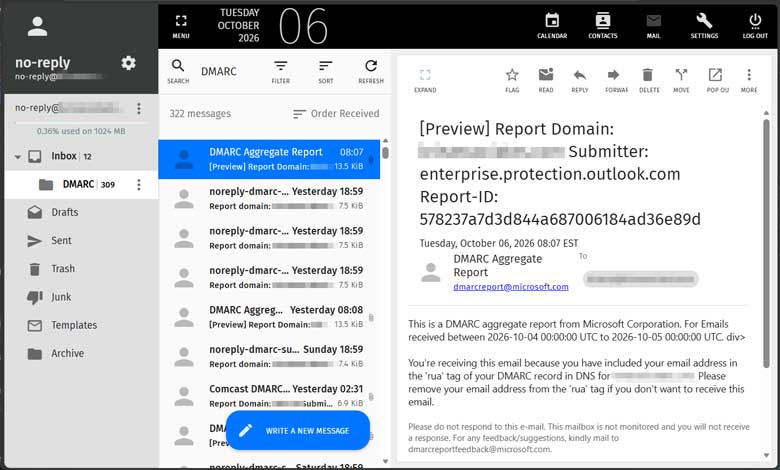Viewport: 780px width, 470px height.
Task: Reply to the DMARC Aggregate Report
Action: click(x=580, y=80)
